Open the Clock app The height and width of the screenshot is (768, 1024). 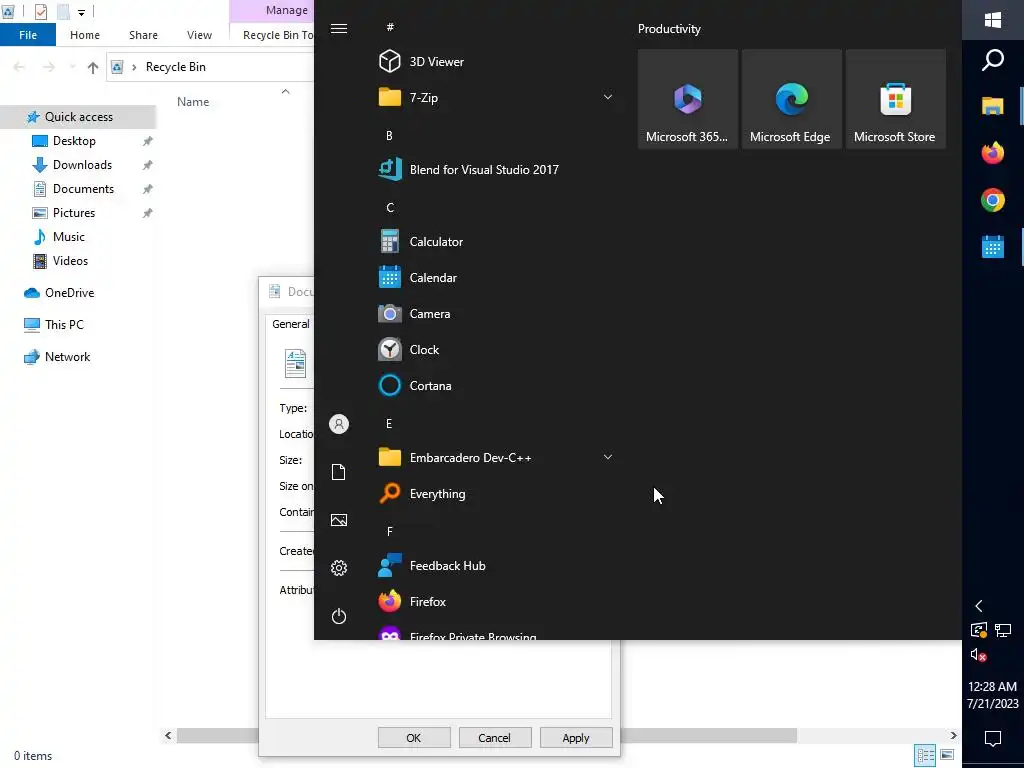(x=496, y=349)
